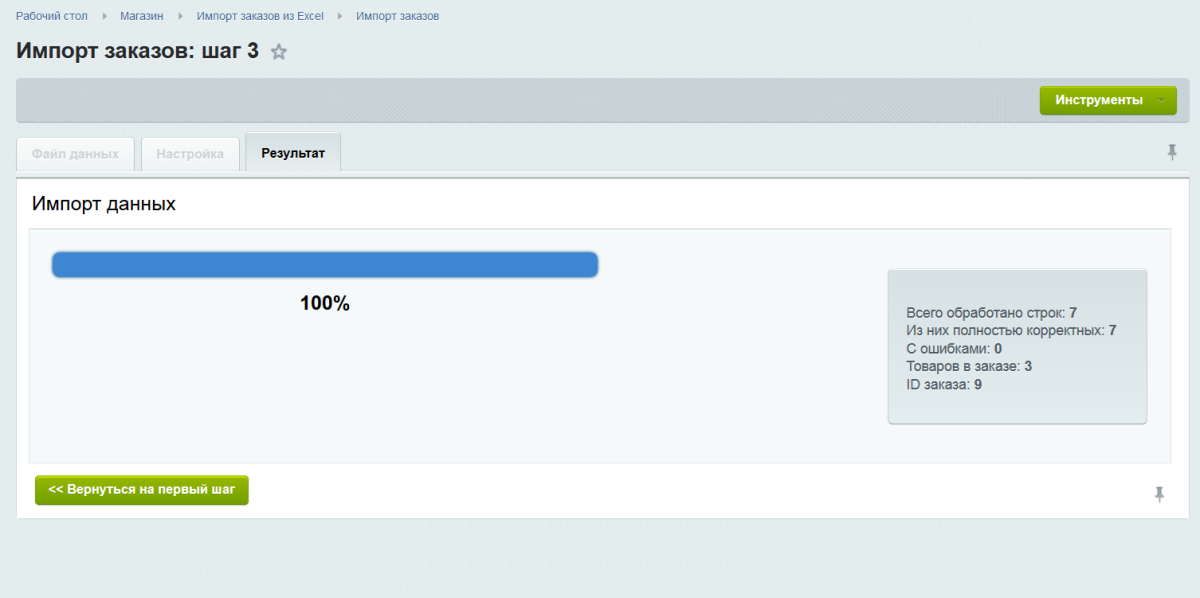Open the Инструменты dropdown arrow
The width and height of the screenshot is (1200, 598).
(x=1161, y=100)
